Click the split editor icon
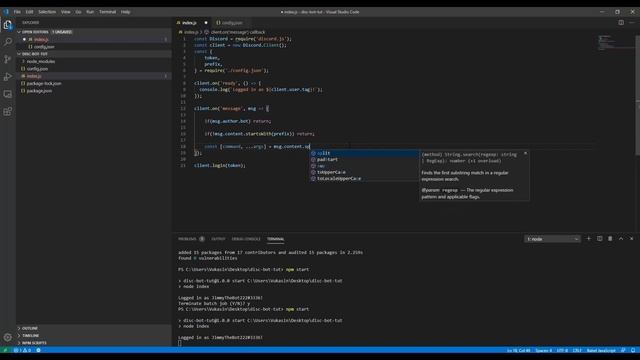Image resolution: width=640 pixels, height=360 pixels. 621,22
